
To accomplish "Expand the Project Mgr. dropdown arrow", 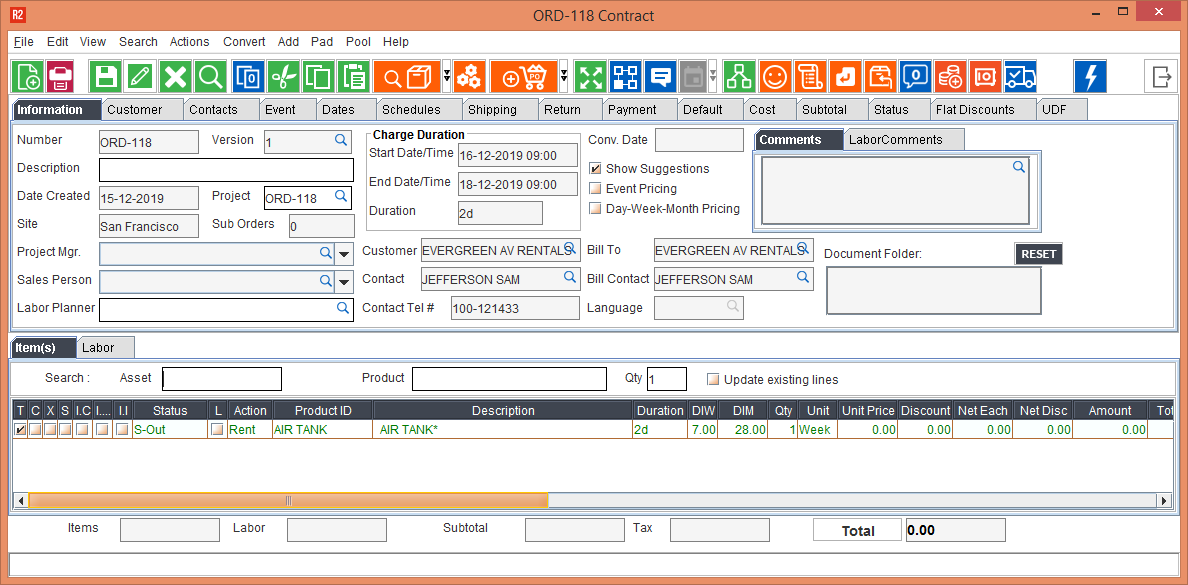I will pyautogui.click(x=345, y=254).
